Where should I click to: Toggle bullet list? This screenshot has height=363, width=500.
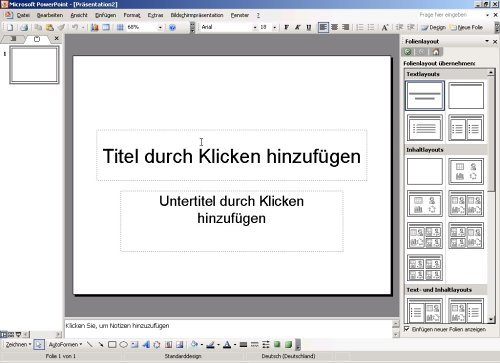(x=371, y=27)
